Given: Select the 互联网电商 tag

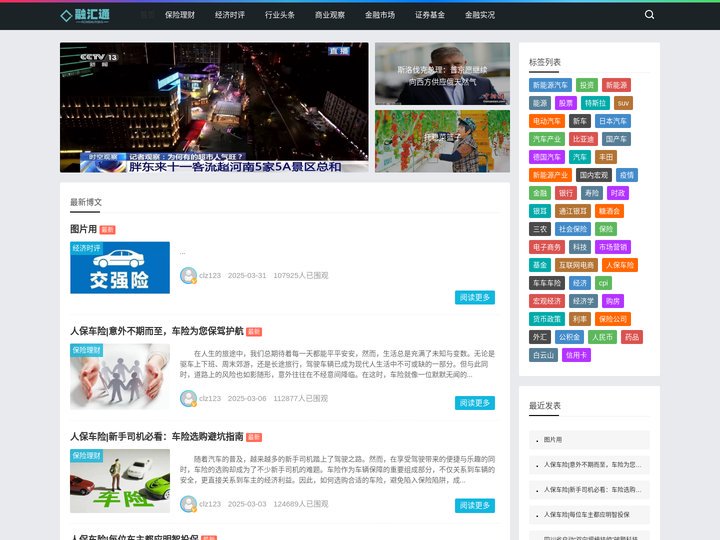Looking at the screenshot, I should tap(576, 265).
